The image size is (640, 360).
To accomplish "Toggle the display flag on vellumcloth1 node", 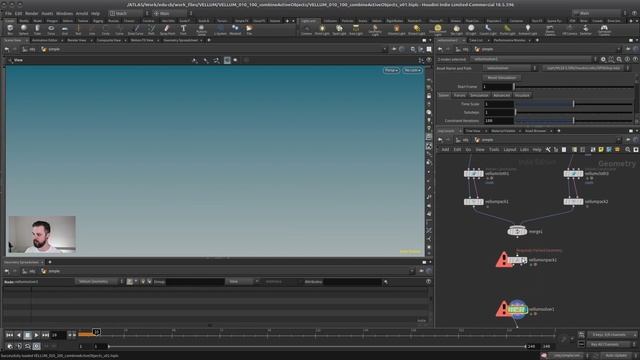I will click(x=481, y=174).
